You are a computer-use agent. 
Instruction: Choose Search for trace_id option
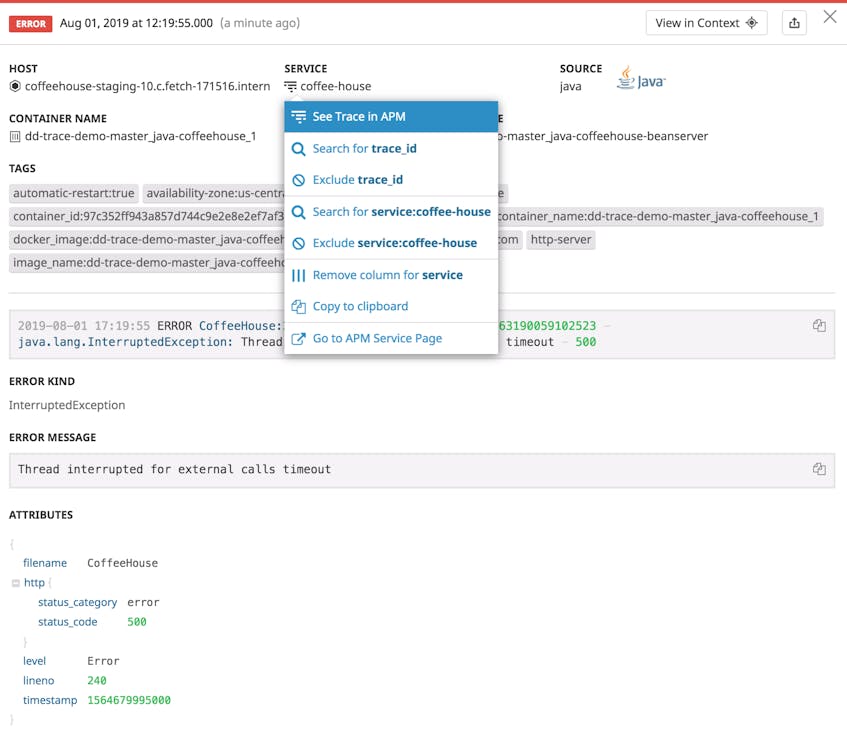(x=364, y=149)
